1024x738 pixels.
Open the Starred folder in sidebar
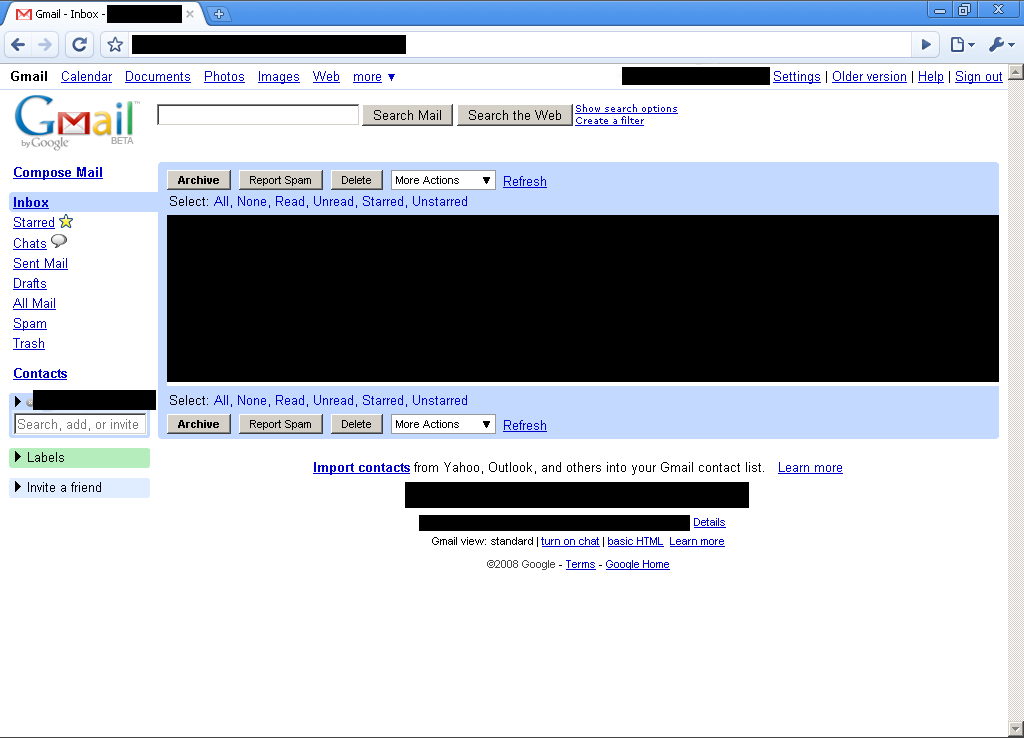tap(34, 223)
